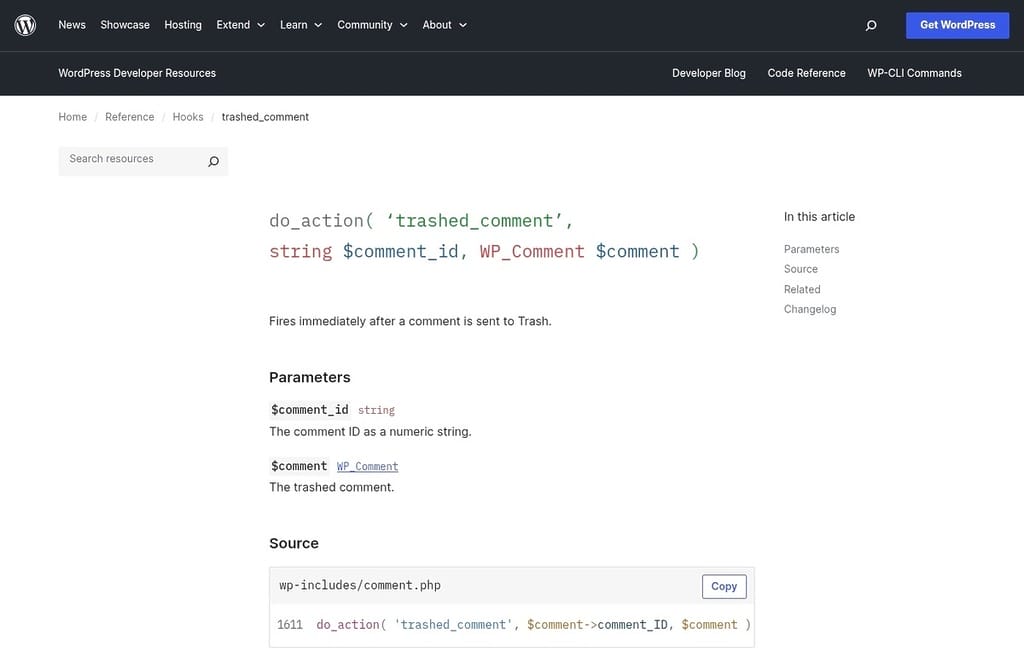Click the Get WordPress button
1024x658 pixels.
[x=957, y=24]
